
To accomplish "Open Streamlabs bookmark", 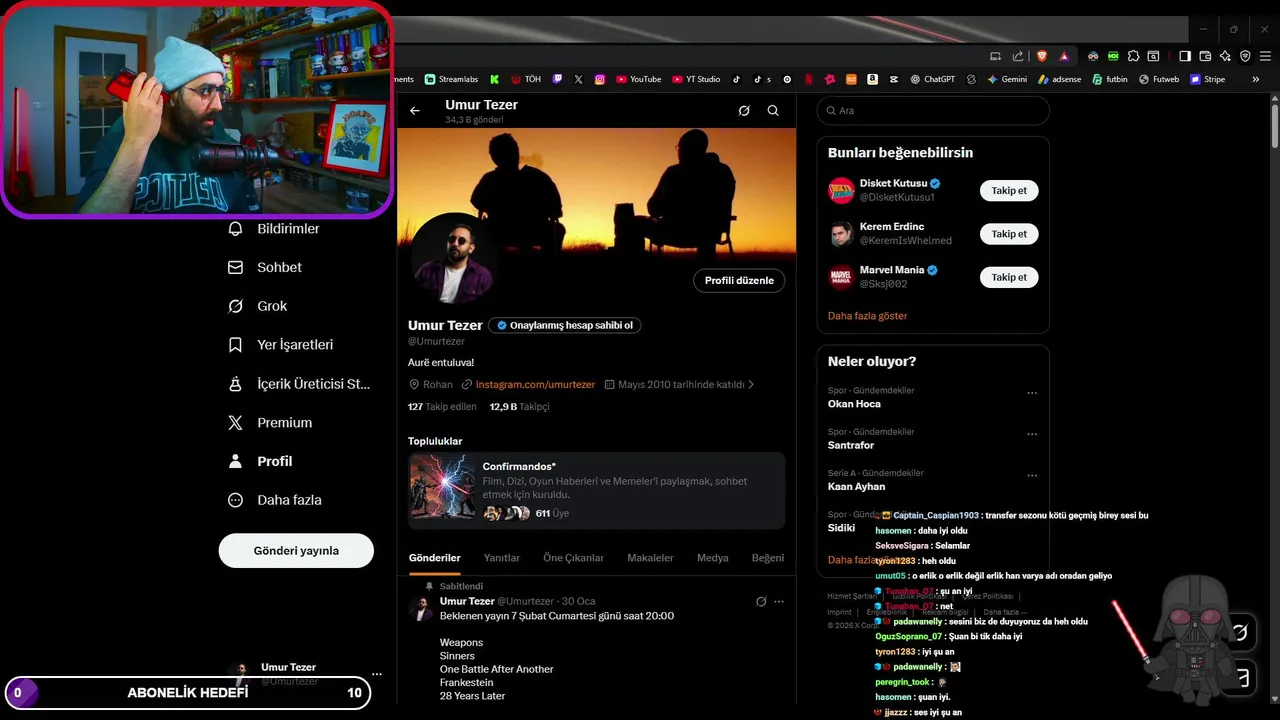I will pyautogui.click(x=451, y=79).
